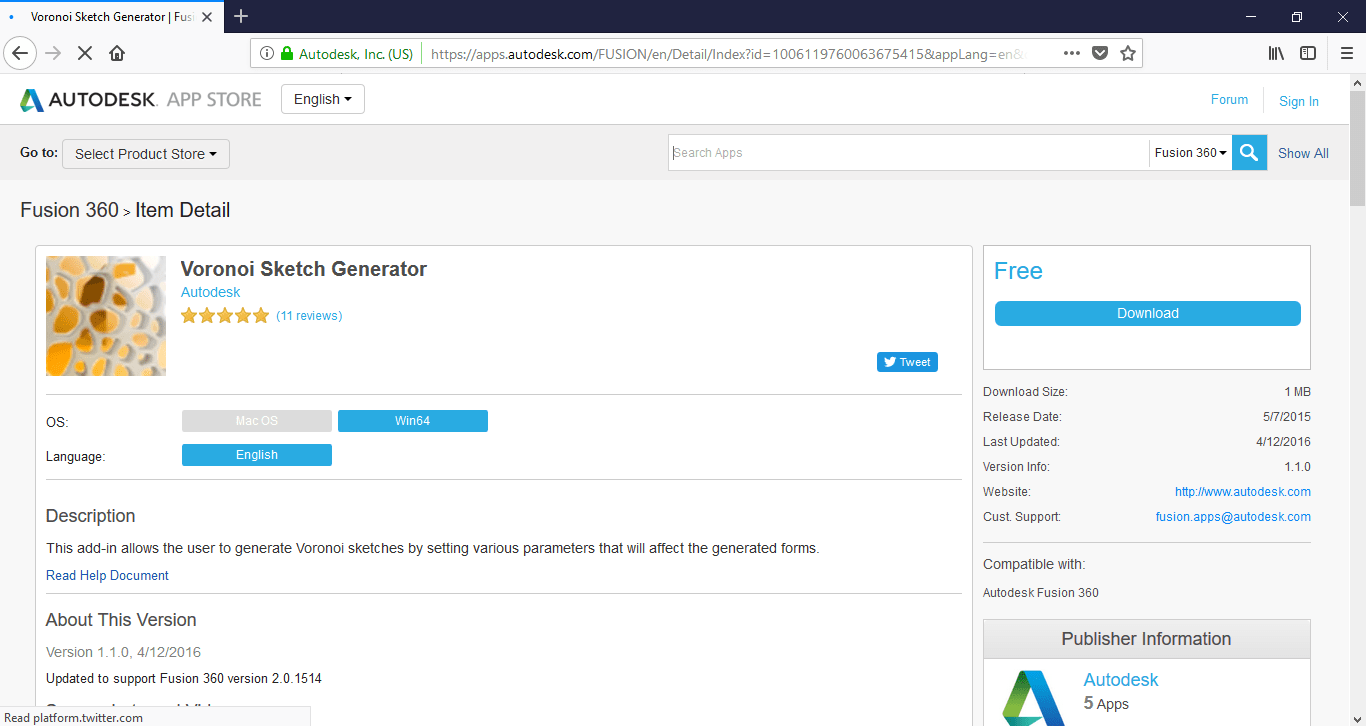The image size is (1366, 726).
Task: Visit the http://www.autodesk.com website link
Action: 1243,492
